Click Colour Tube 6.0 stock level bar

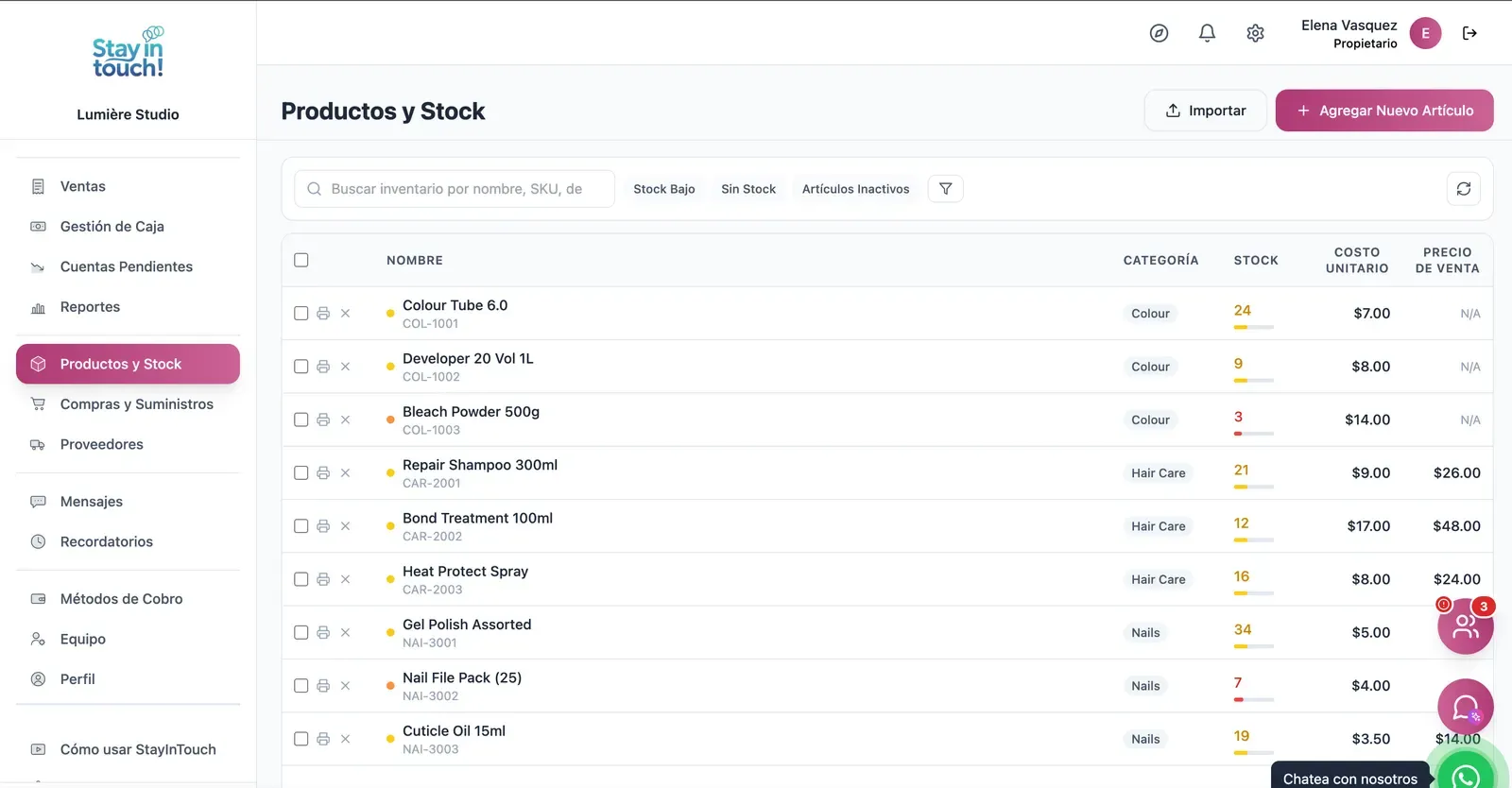[x=1254, y=327]
